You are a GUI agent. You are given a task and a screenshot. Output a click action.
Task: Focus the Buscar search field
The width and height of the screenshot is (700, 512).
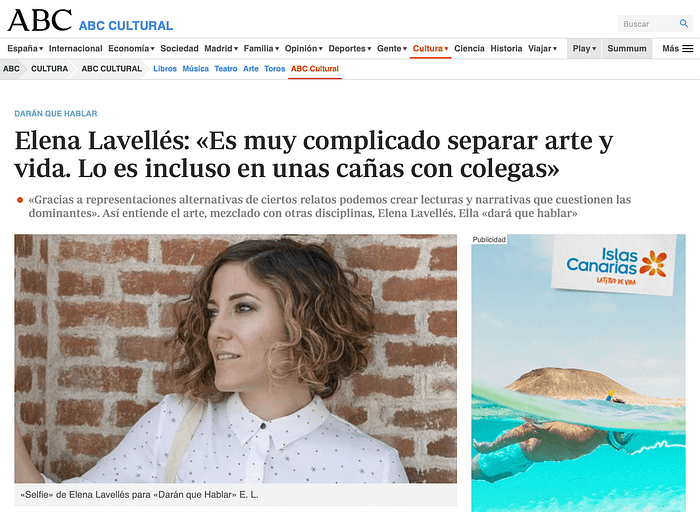click(648, 24)
